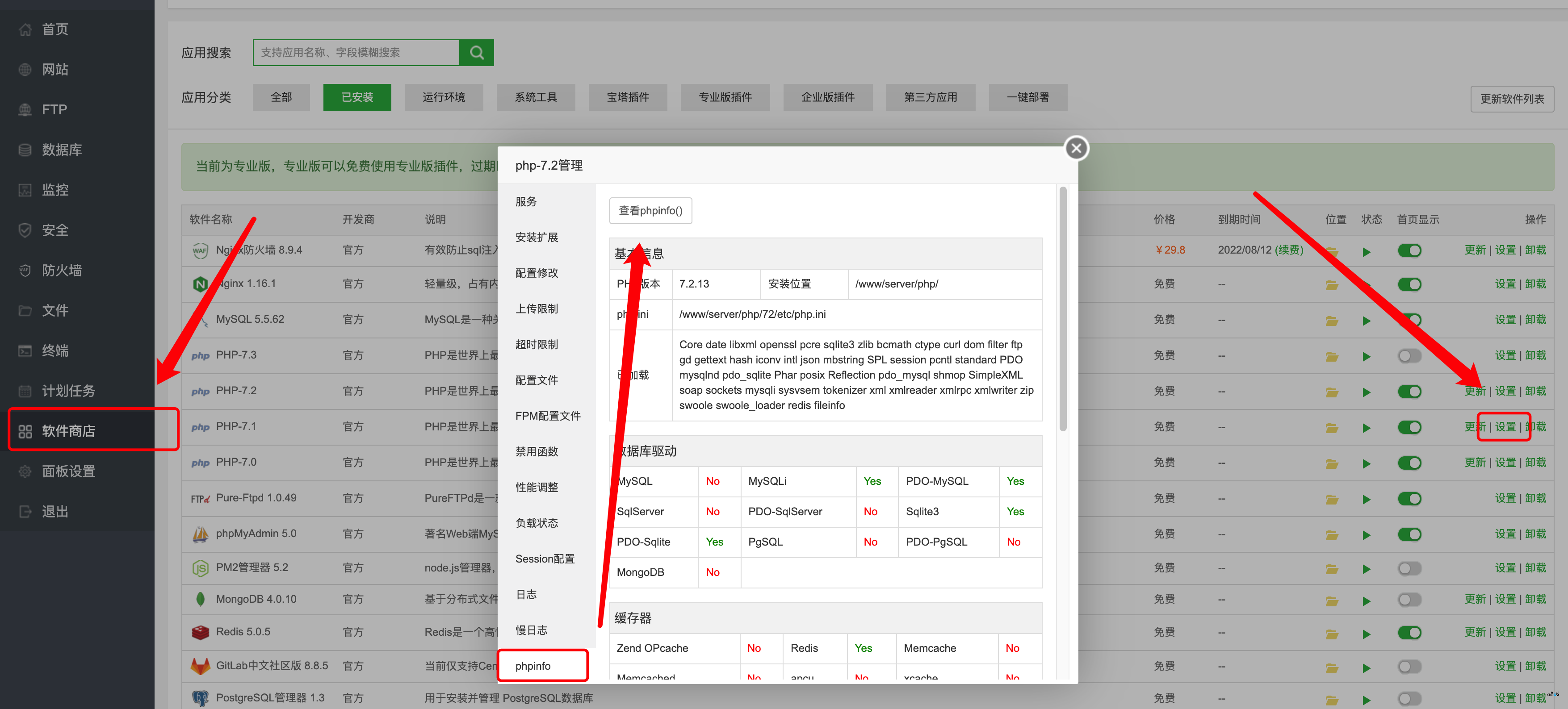1568x709 pixels.
Task: Click play status icon for phpMyAdmin row
Action: point(1367,536)
